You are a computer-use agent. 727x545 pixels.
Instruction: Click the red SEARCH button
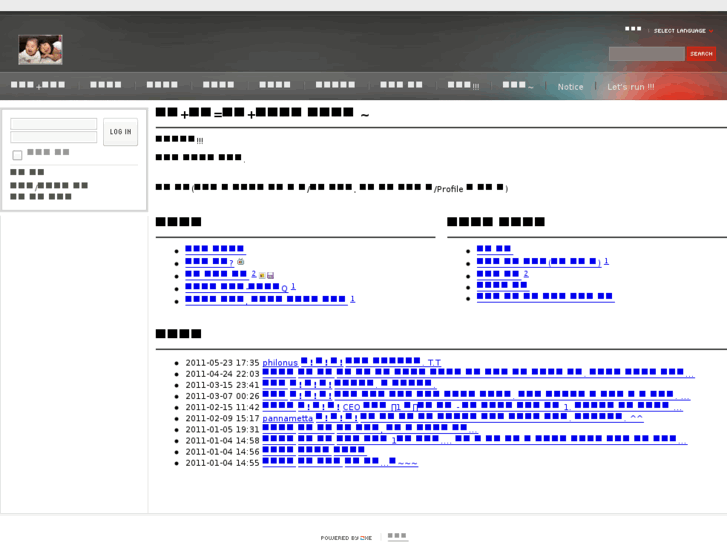pyautogui.click(x=701, y=54)
